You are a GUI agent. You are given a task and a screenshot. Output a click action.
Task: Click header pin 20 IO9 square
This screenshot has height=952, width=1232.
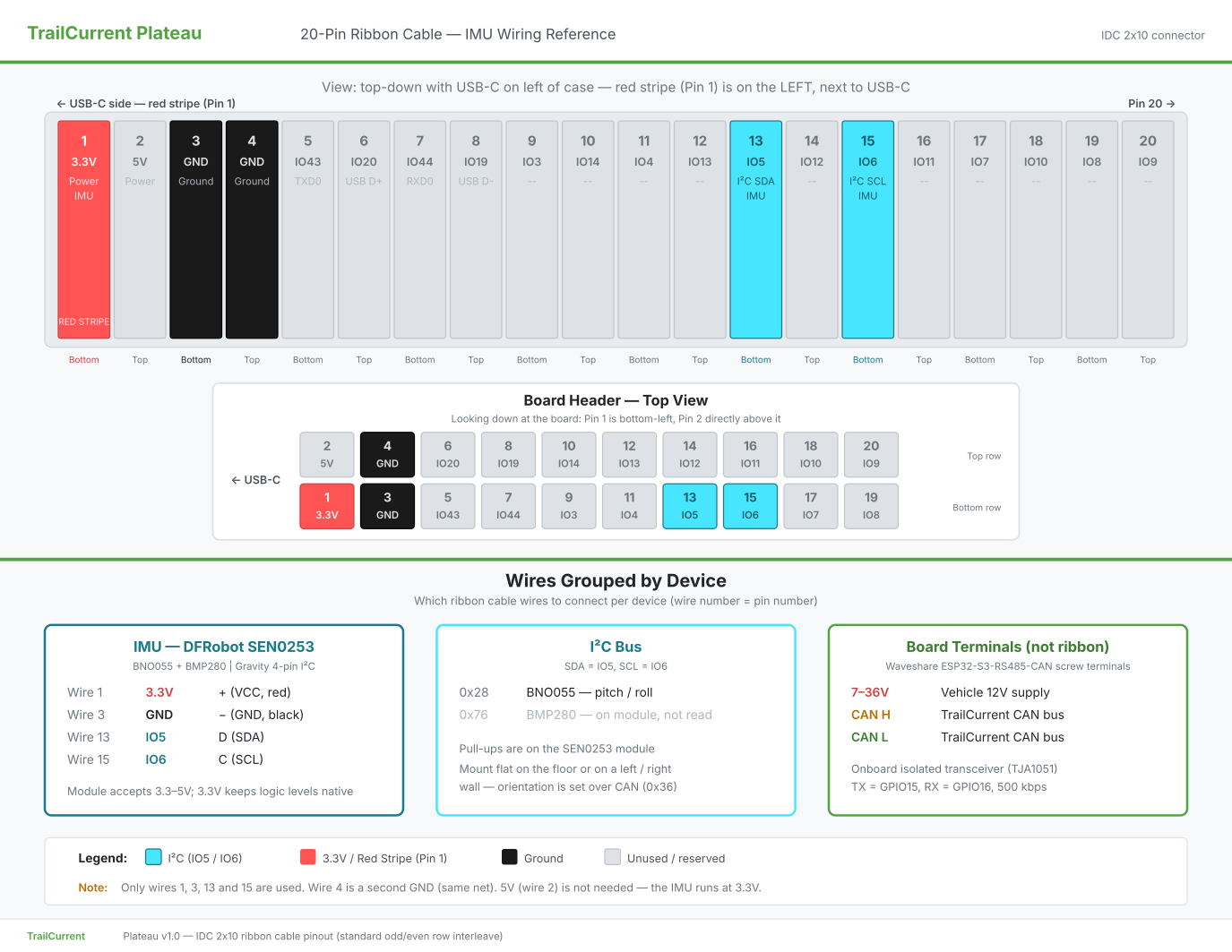click(x=871, y=455)
